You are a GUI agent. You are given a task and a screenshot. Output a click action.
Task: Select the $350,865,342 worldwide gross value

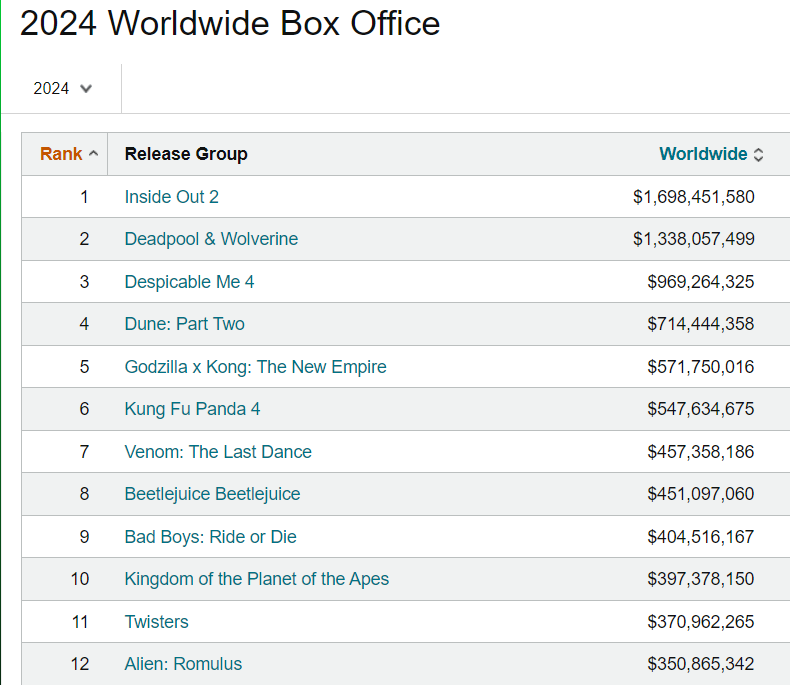(x=701, y=664)
